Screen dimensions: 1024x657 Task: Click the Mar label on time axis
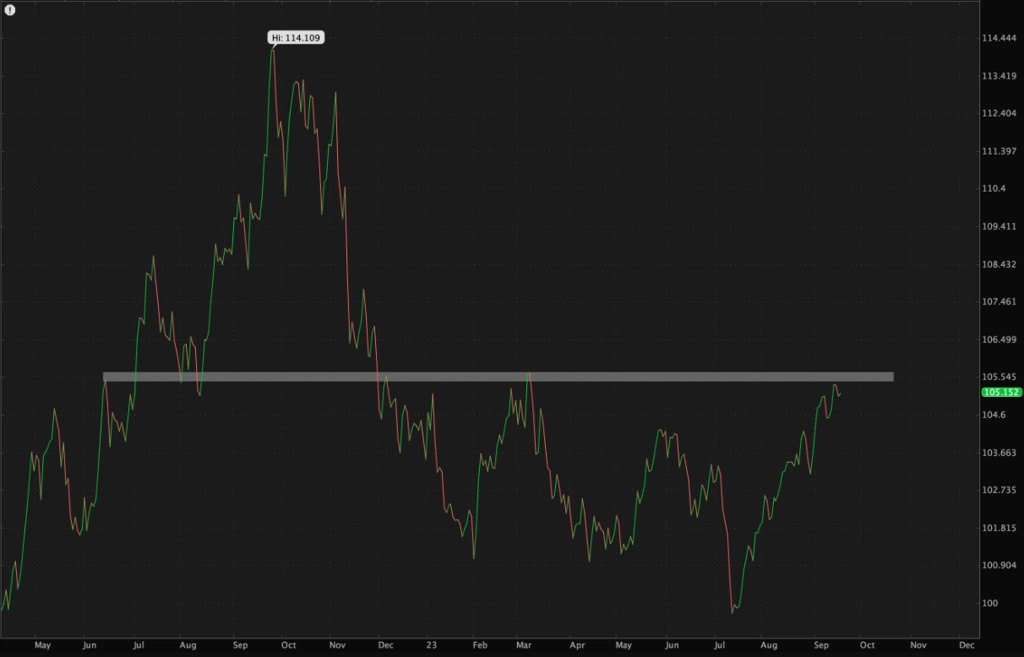524,645
